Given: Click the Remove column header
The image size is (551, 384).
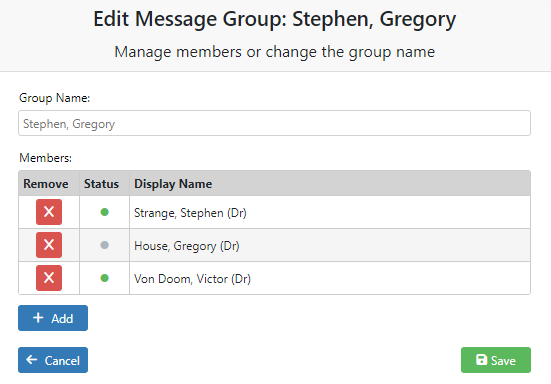Looking at the screenshot, I should [x=46, y=184].
